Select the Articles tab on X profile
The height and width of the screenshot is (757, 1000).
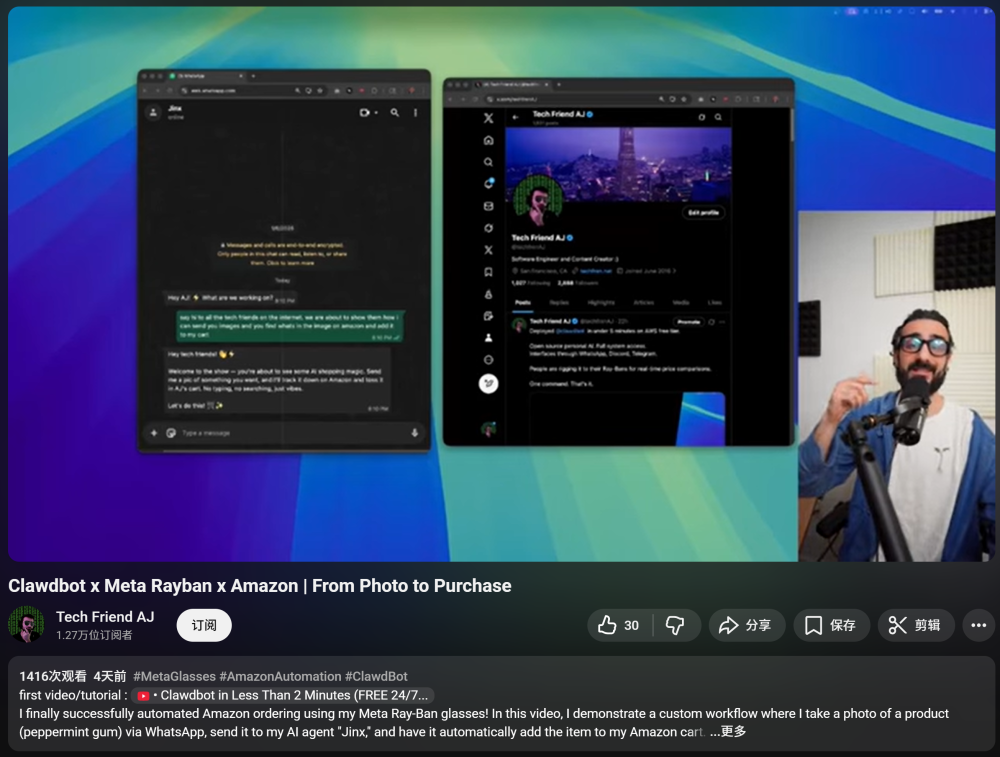643,302
